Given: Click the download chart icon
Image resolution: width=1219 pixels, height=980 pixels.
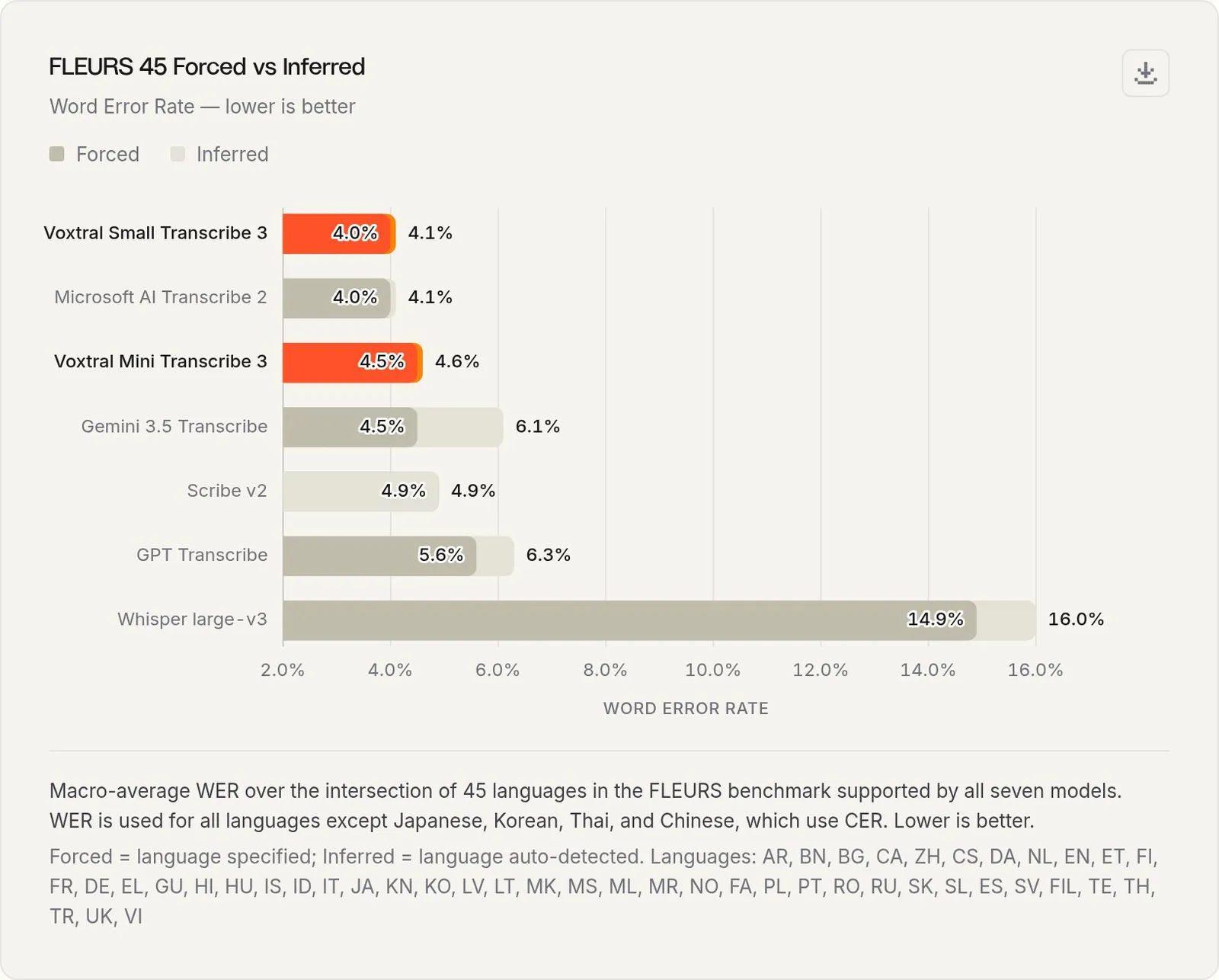Looking at the screenshot, I should tap(1145, 73).
